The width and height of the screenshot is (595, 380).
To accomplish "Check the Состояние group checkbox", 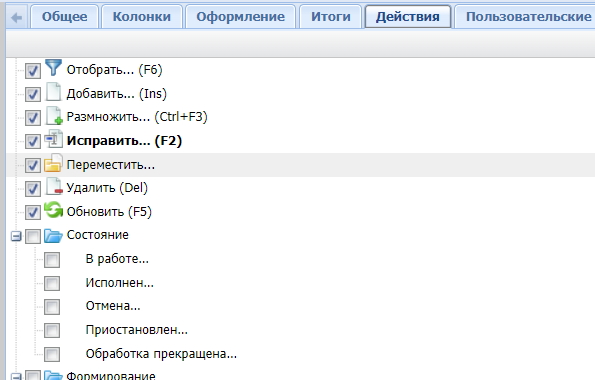I will tap(33, 237).
